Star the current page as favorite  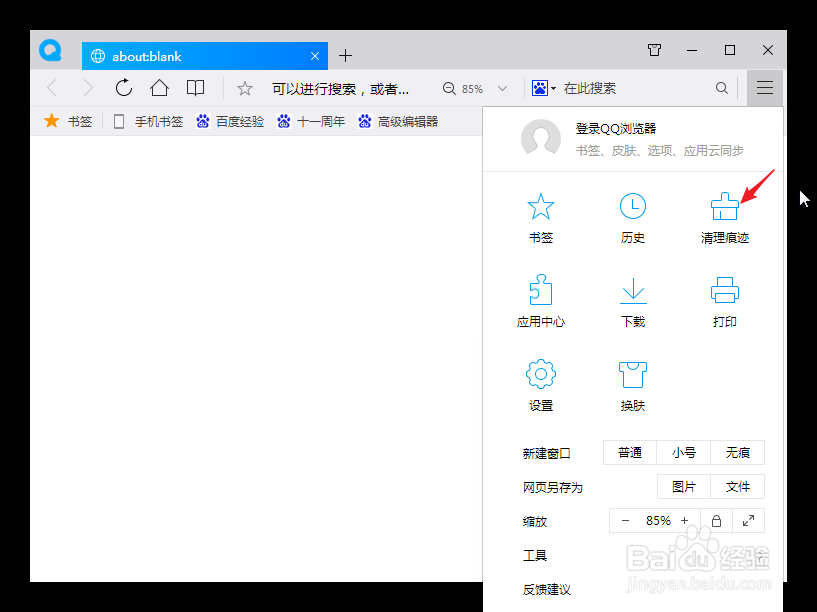point(243,88)
